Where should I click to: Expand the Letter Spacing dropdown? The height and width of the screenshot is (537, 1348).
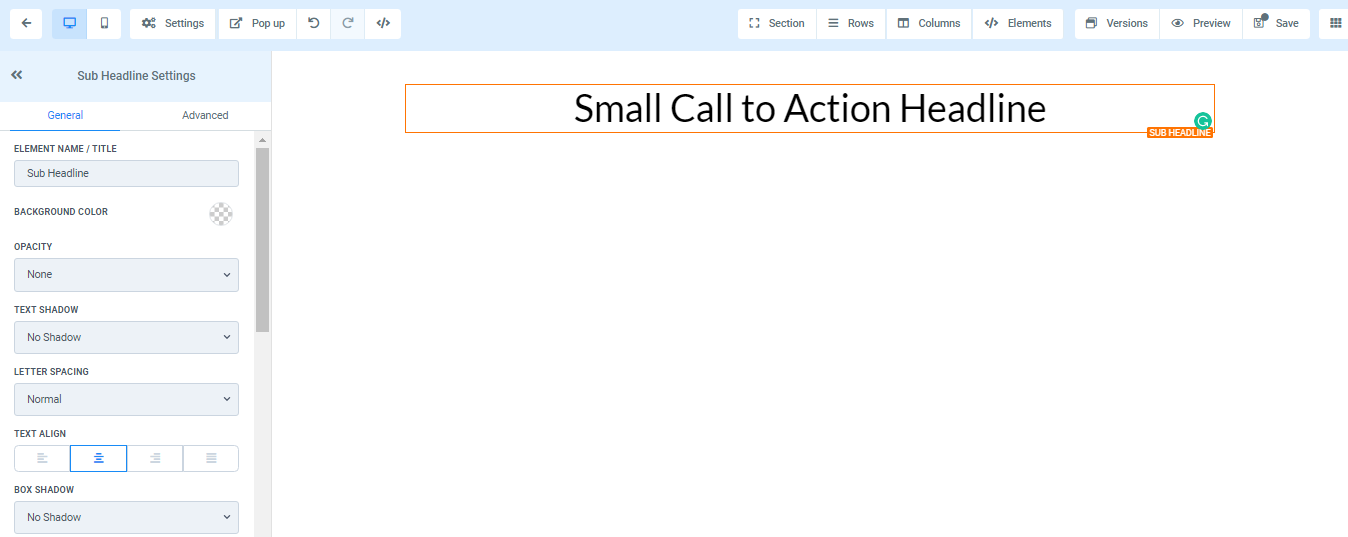coord(126,399)
